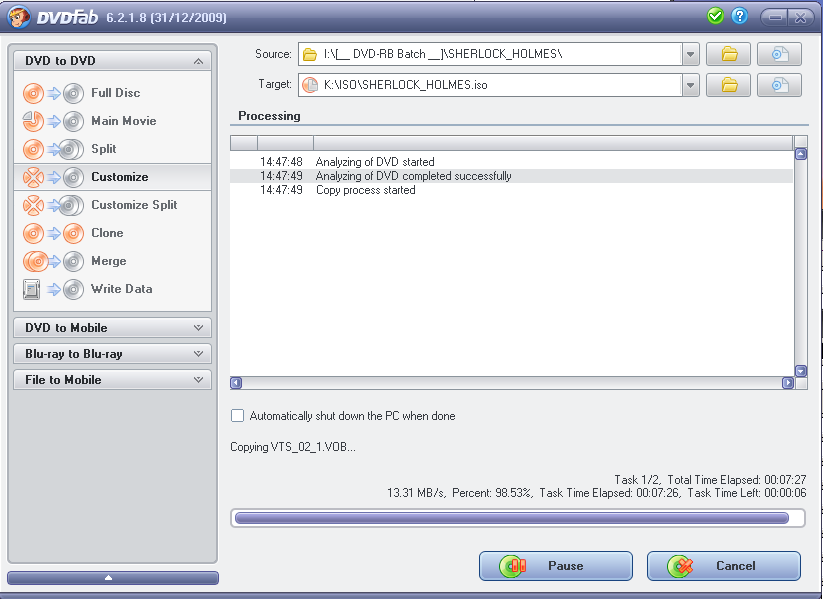Click the narrow first log column header

(244, 143)
